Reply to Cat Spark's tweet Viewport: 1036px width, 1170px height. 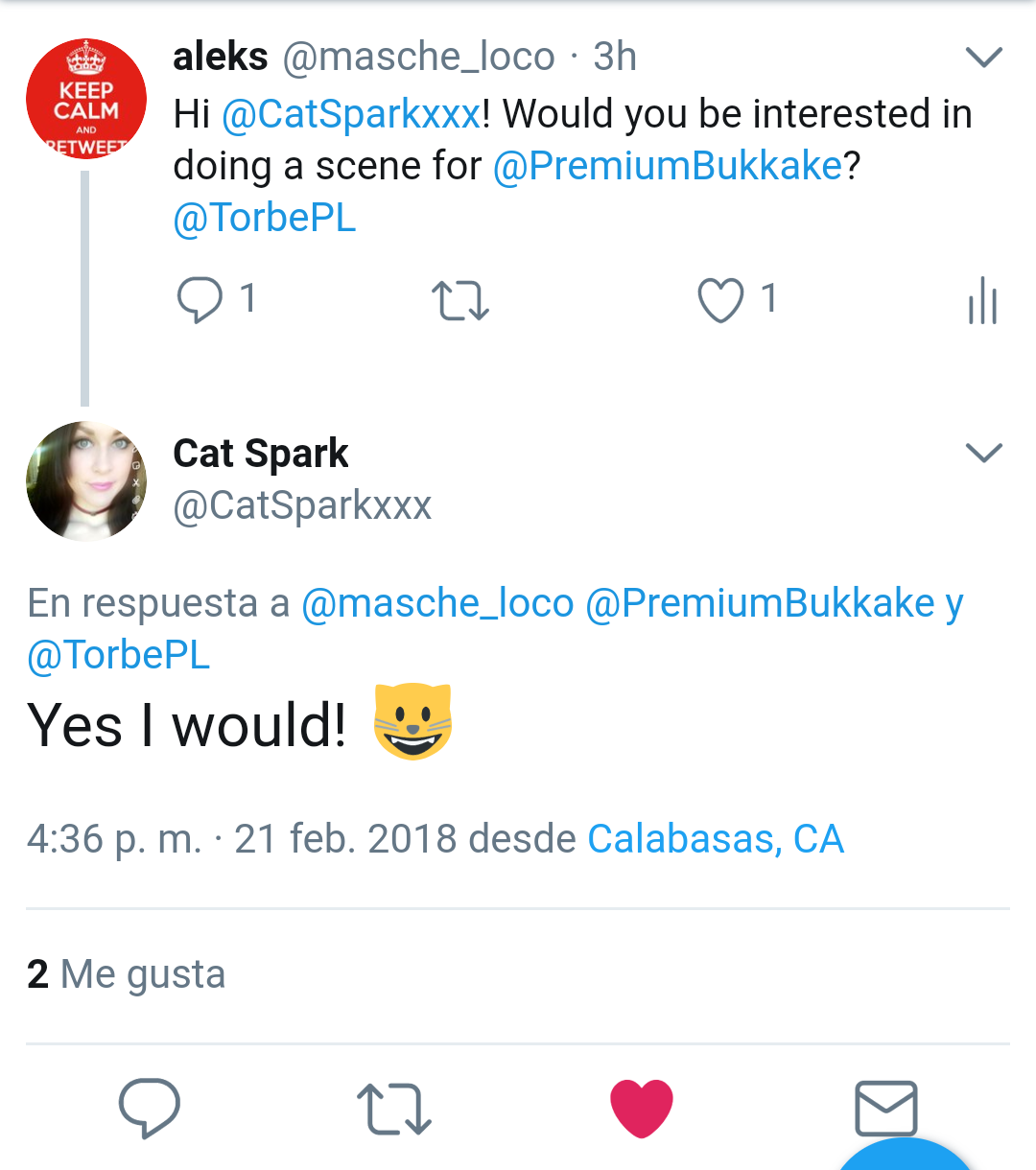click(149, 1108)
